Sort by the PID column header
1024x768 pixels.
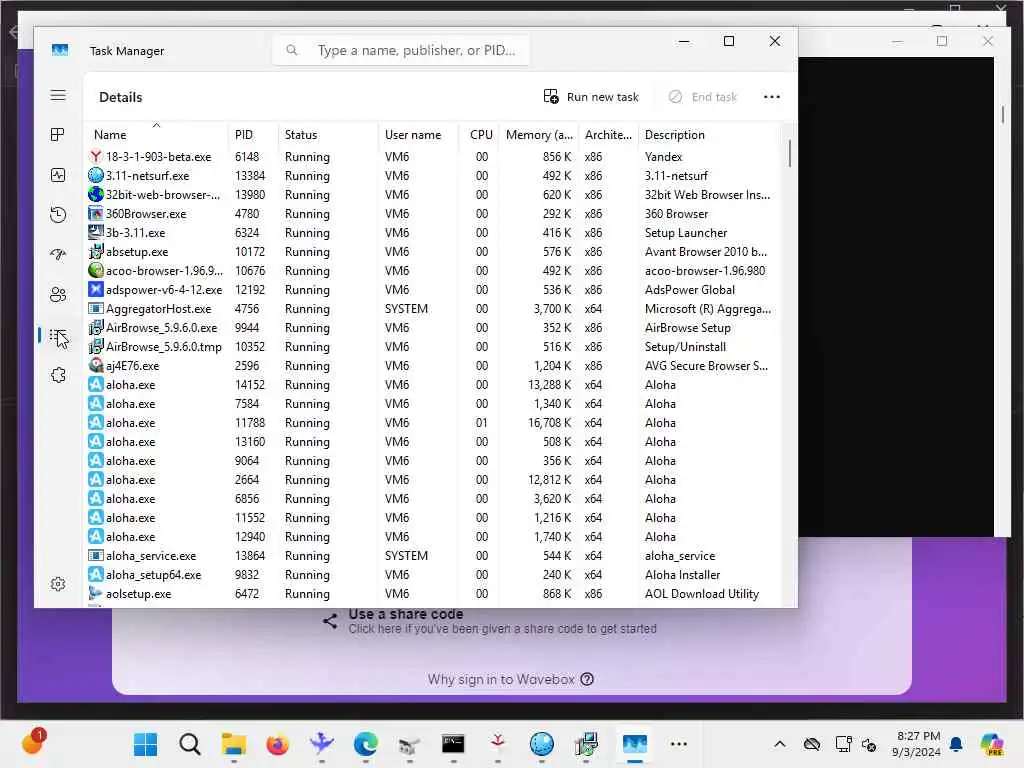pos(253,135)
